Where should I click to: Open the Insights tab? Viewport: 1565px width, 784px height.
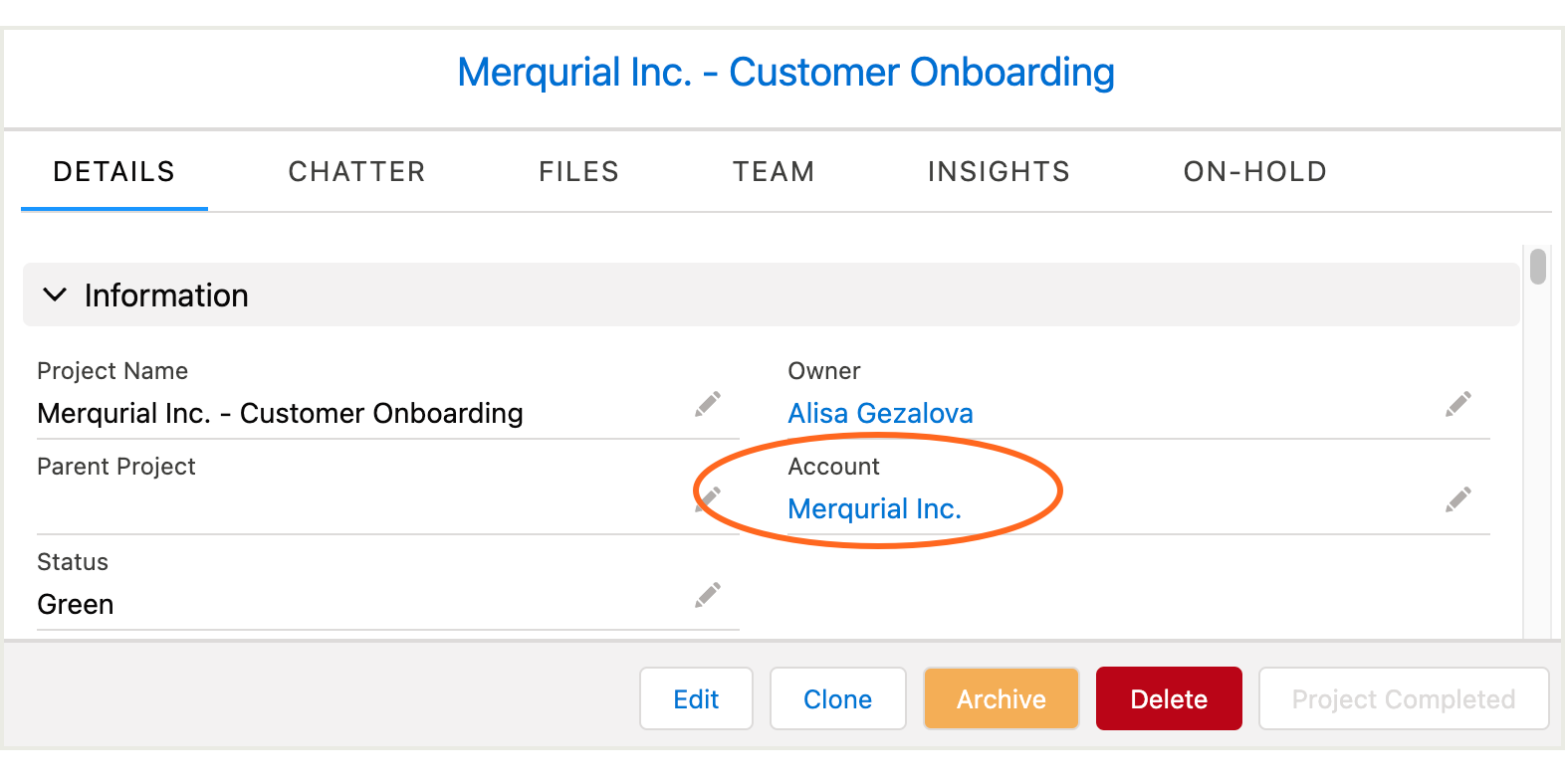tap(998, 171)
